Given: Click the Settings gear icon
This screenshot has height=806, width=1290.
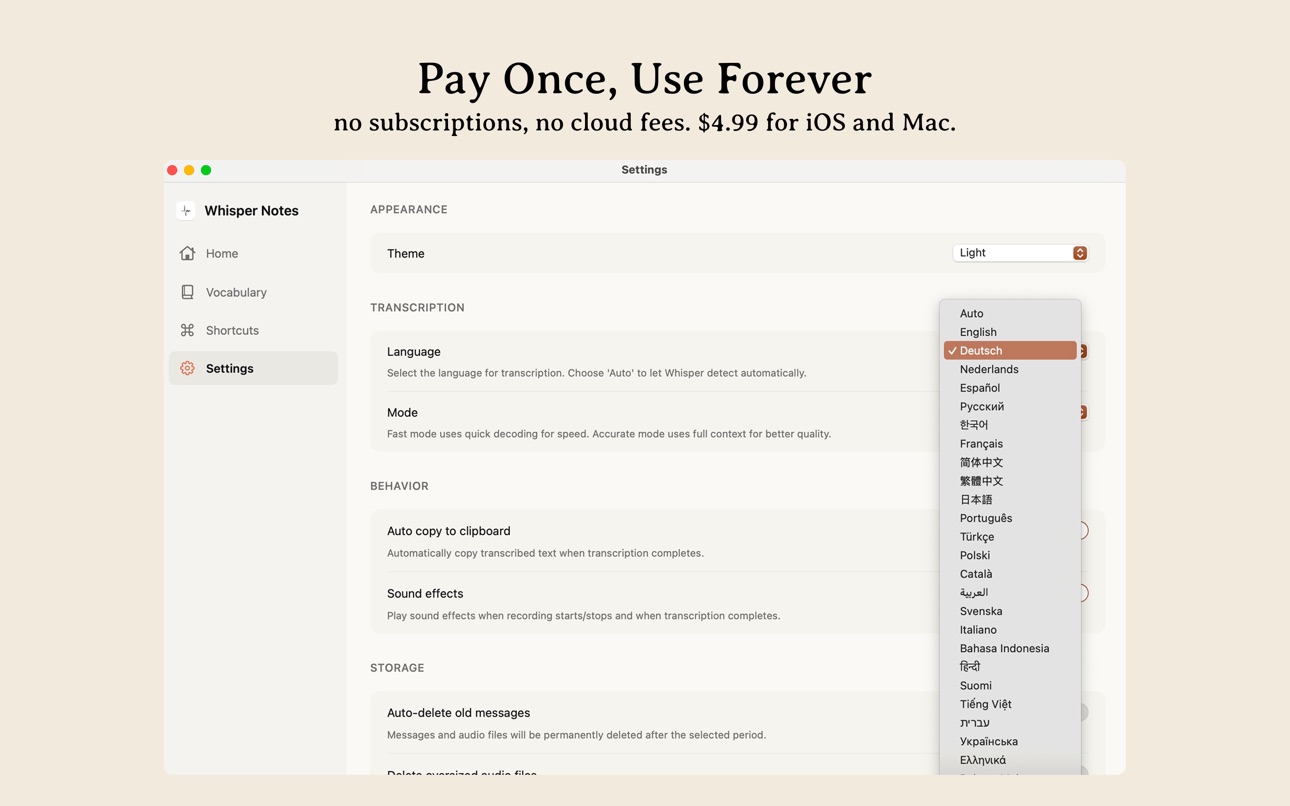Looking at the screenshot, I should (x=187, y=368).
